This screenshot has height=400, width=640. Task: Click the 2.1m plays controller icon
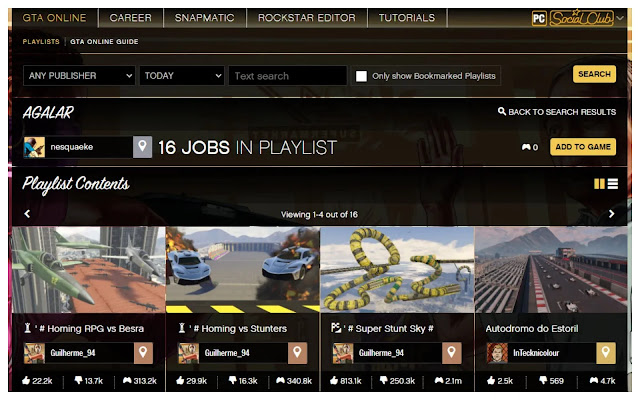pos(439,381)
